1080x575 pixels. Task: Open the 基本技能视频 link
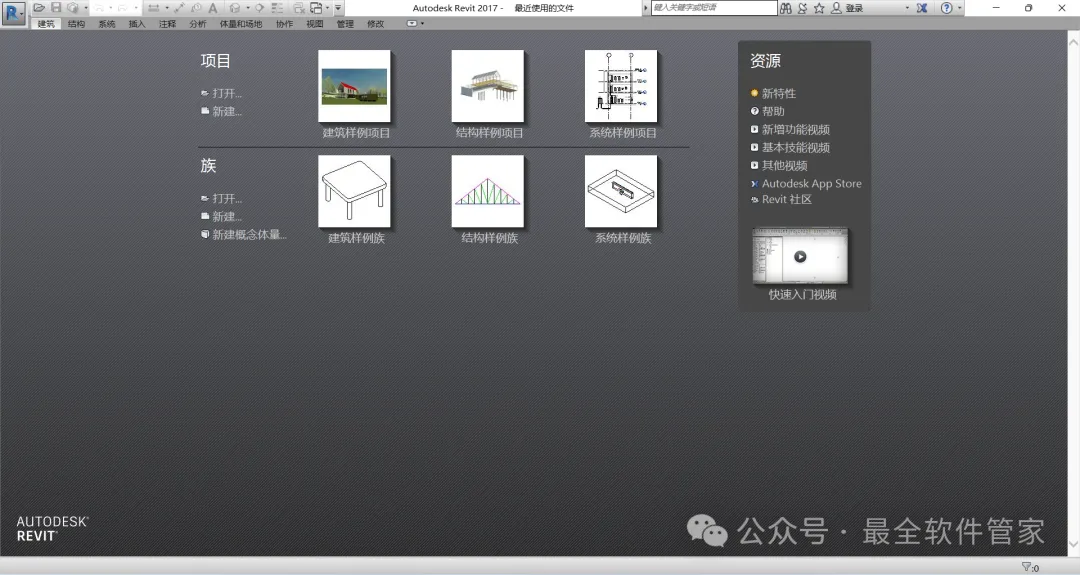(796, 147)
